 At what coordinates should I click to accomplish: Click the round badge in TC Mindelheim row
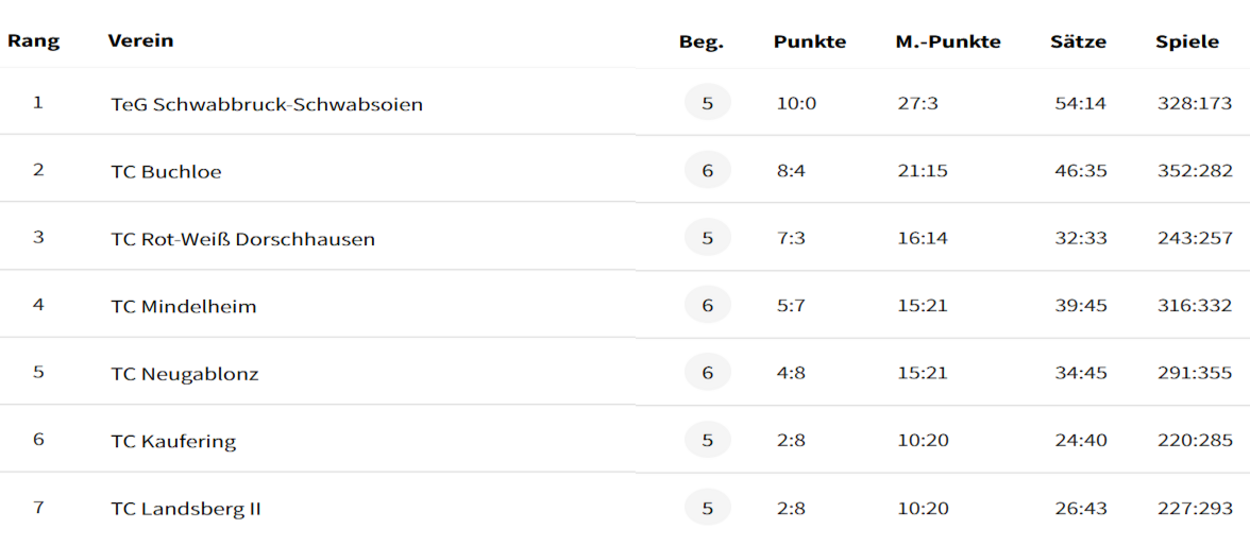pos(708,306)
